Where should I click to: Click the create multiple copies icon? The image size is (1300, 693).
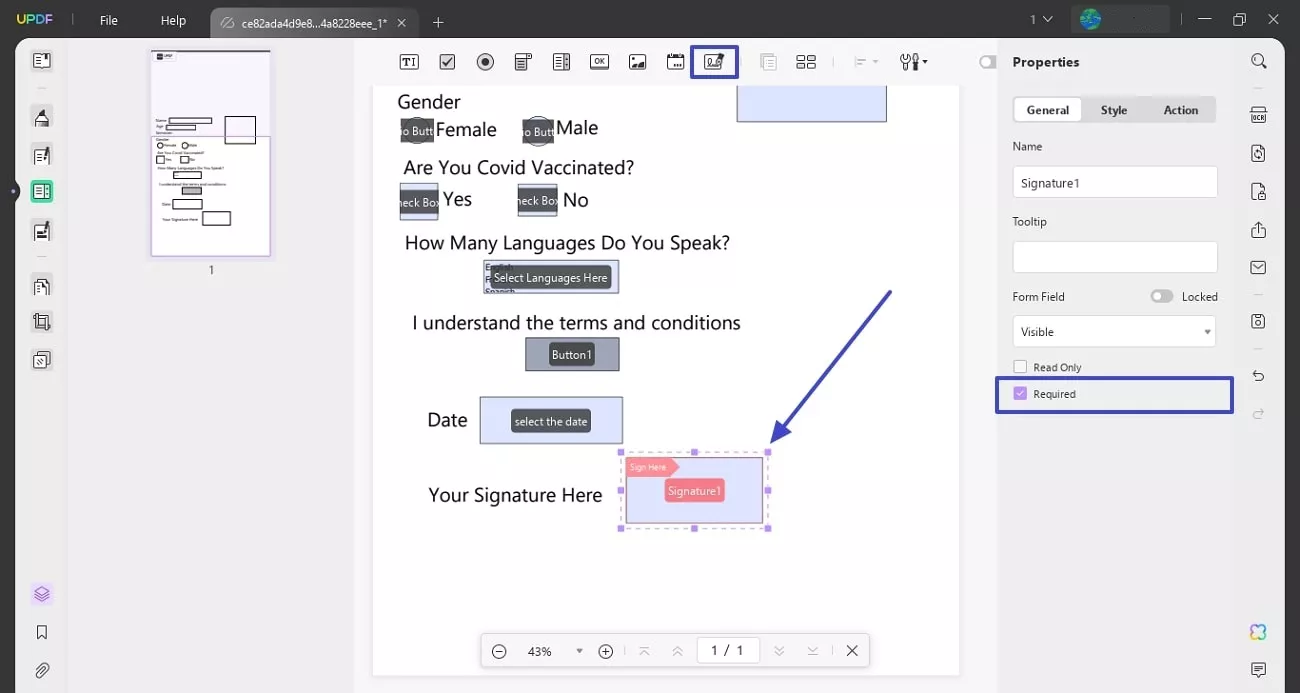[x=806, y=62]
